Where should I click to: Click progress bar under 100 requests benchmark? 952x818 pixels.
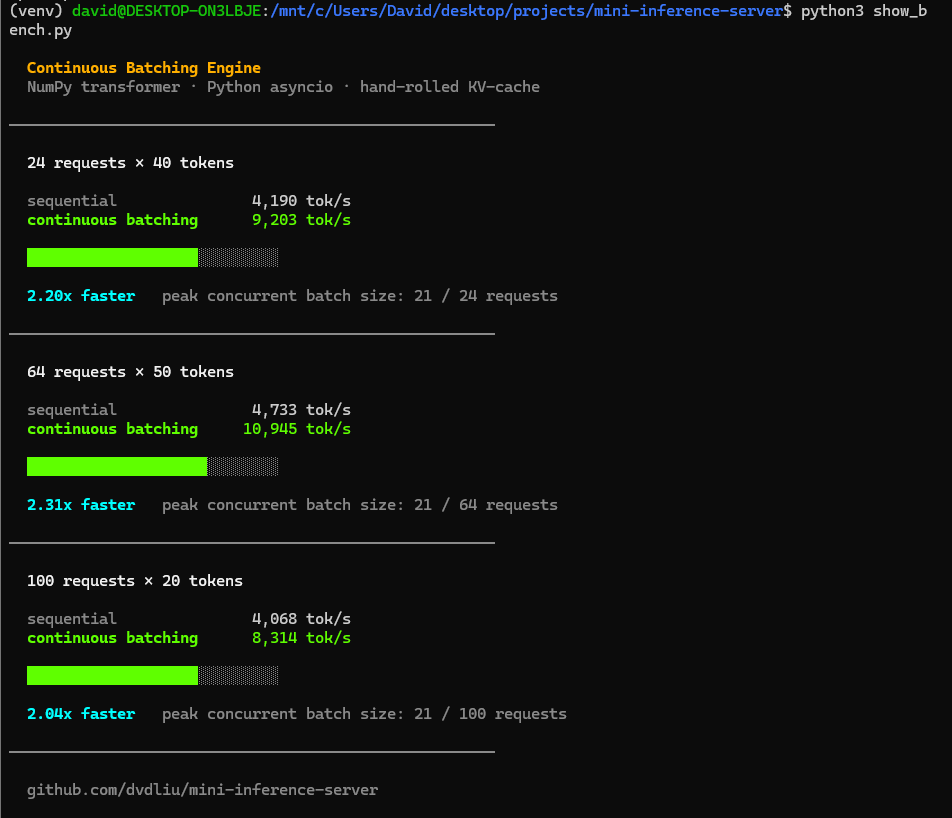pyautogui.click(x=153, y=675)
